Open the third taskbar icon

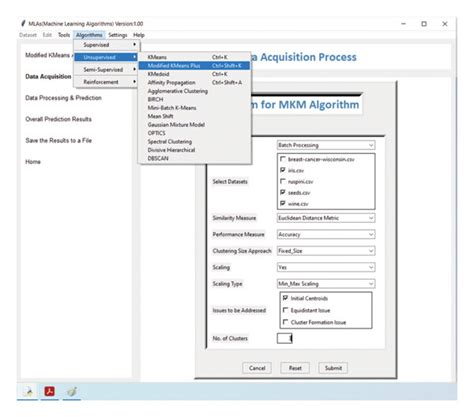72,391
